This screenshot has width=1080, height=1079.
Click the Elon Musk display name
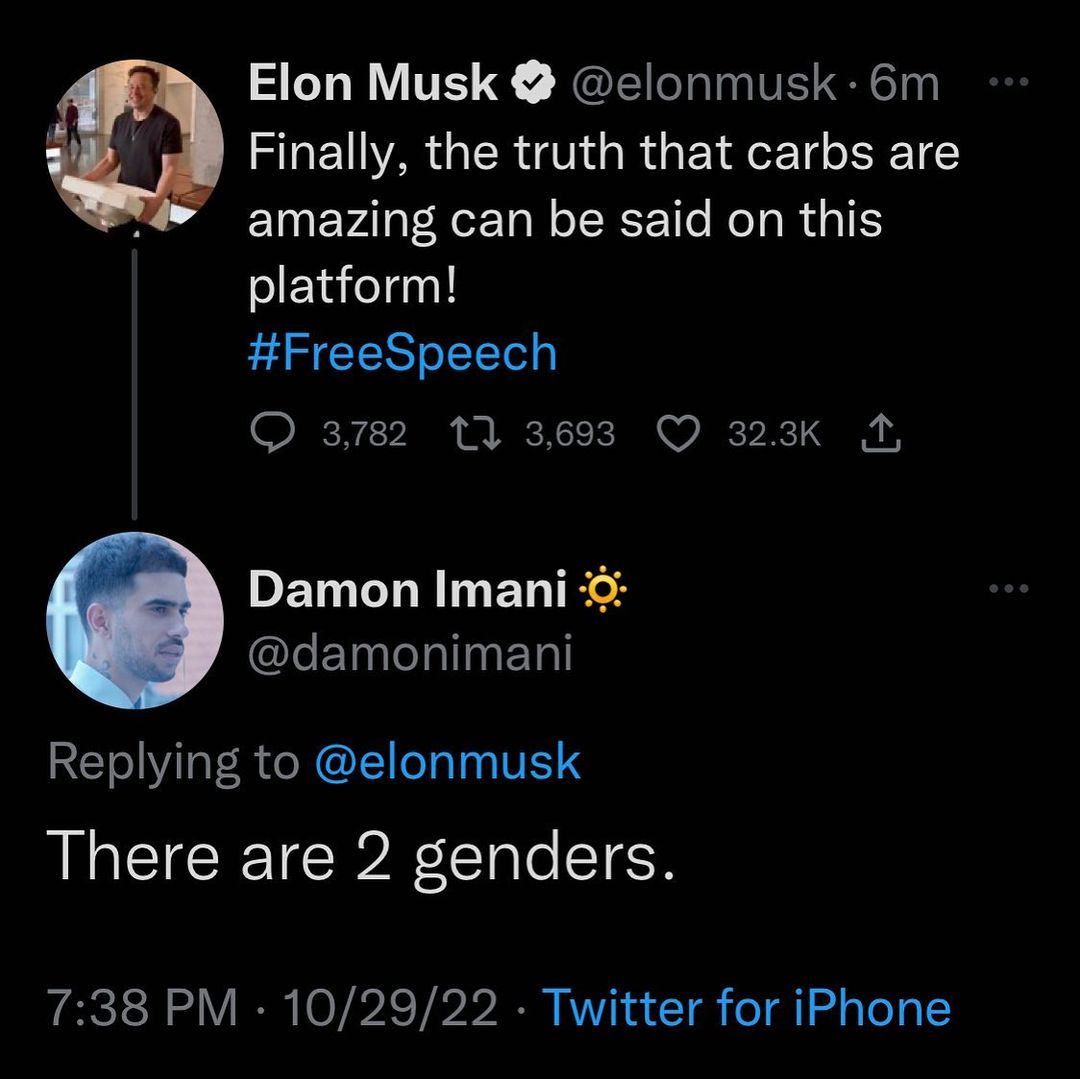pyautogui.click(x=373, y=85)
